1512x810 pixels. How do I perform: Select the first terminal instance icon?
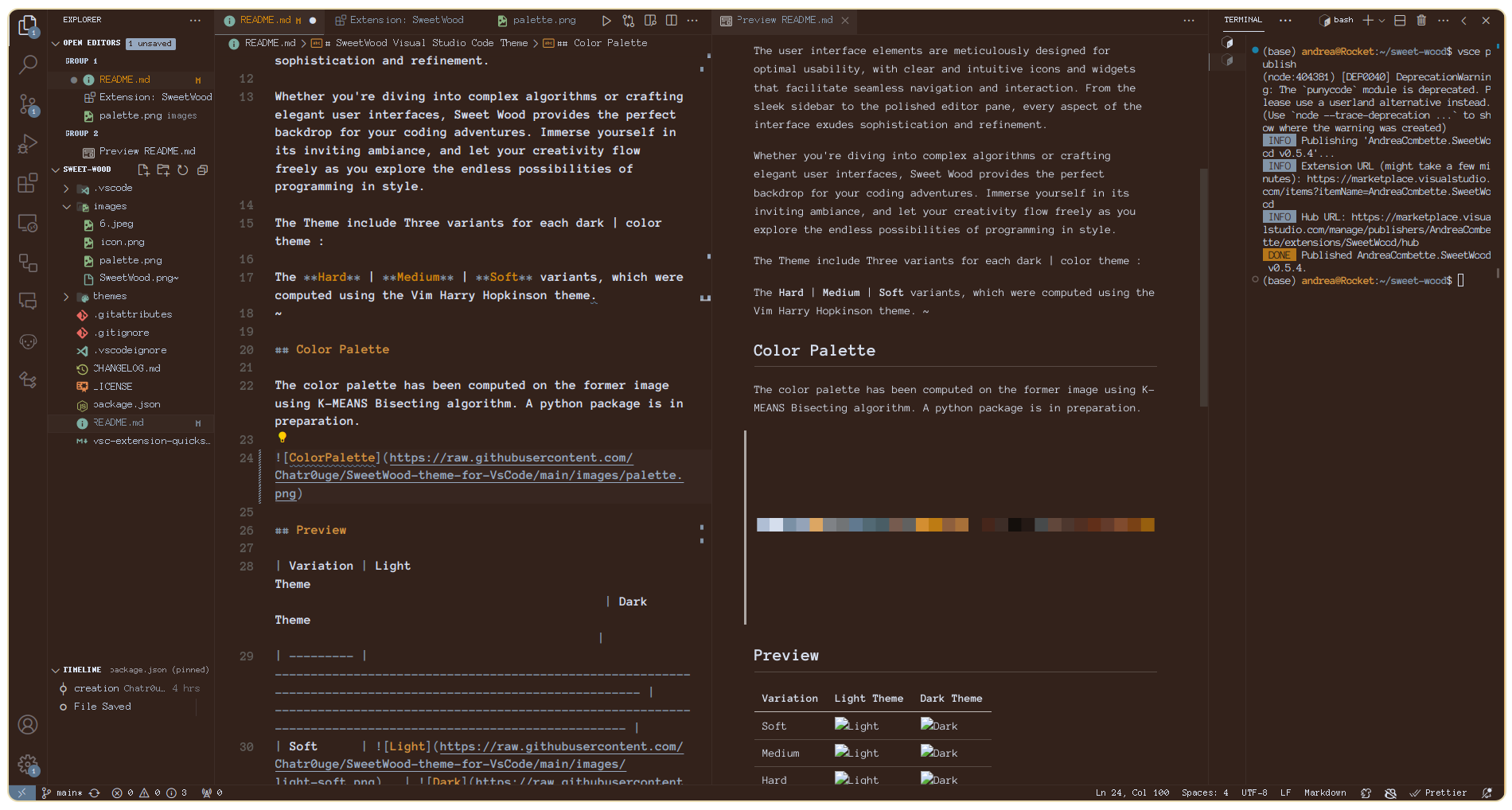[x=1228, y=43]
